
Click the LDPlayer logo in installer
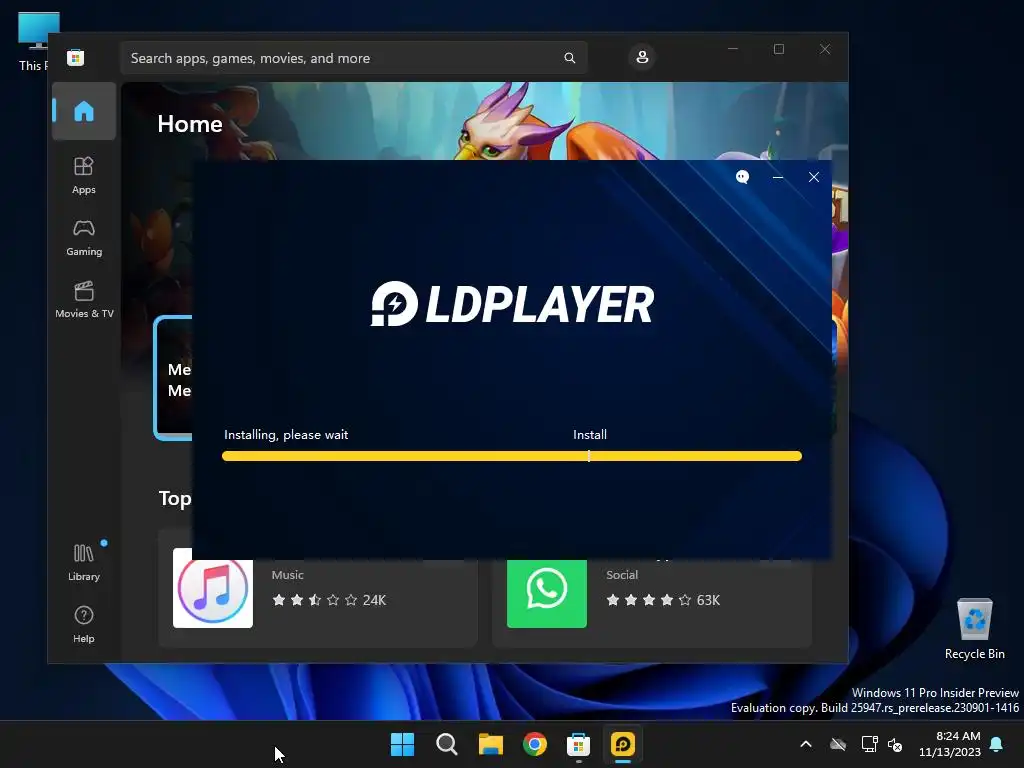tap(512, 304)
